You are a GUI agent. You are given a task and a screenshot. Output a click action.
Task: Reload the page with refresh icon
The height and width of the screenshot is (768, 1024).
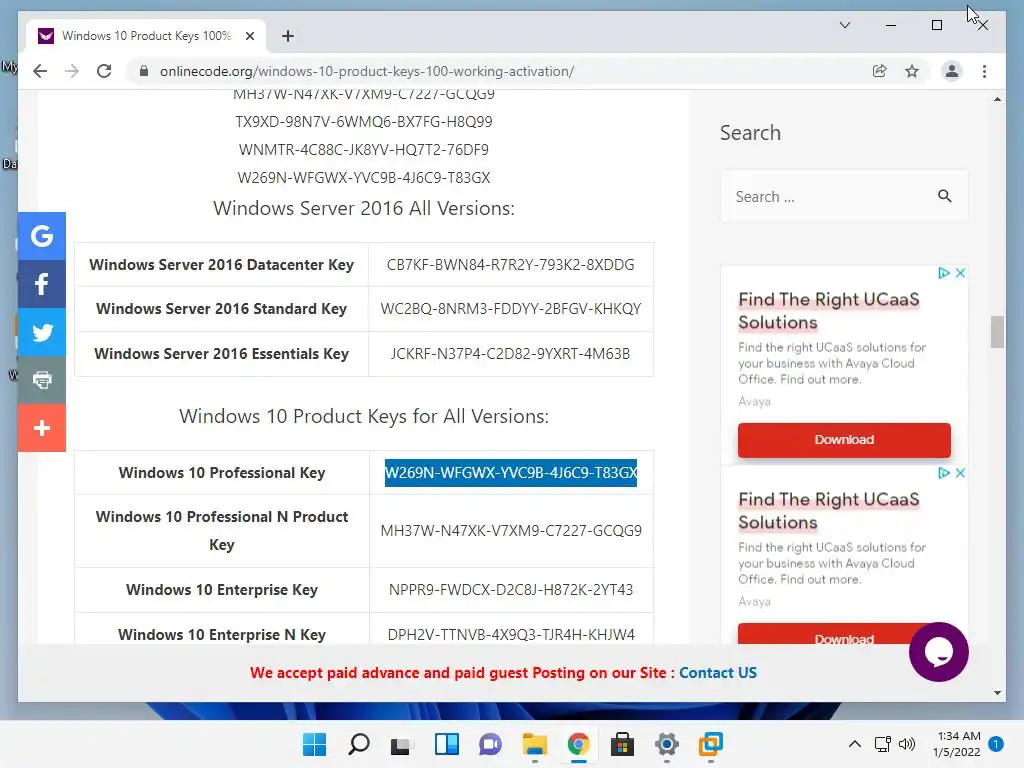[104, 71]
